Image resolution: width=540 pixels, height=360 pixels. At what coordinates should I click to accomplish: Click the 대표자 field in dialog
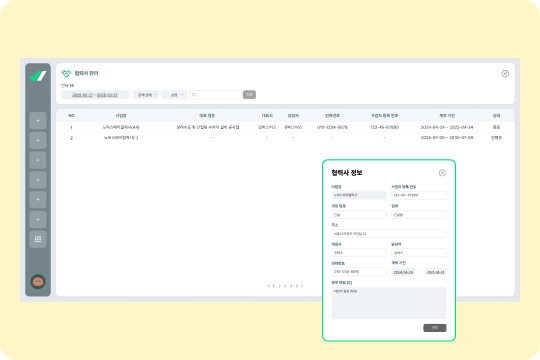359,253
